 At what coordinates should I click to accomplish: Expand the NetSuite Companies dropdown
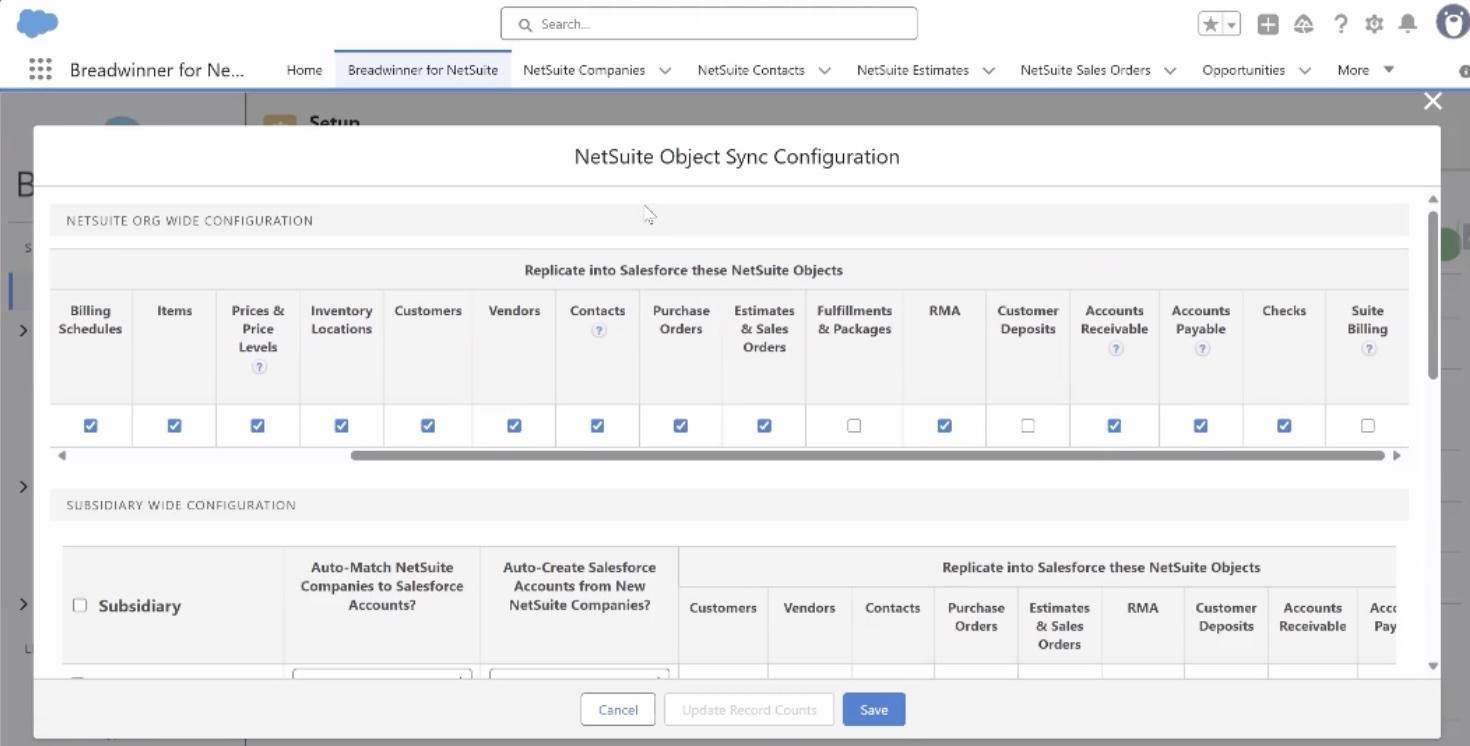[665, 70]
